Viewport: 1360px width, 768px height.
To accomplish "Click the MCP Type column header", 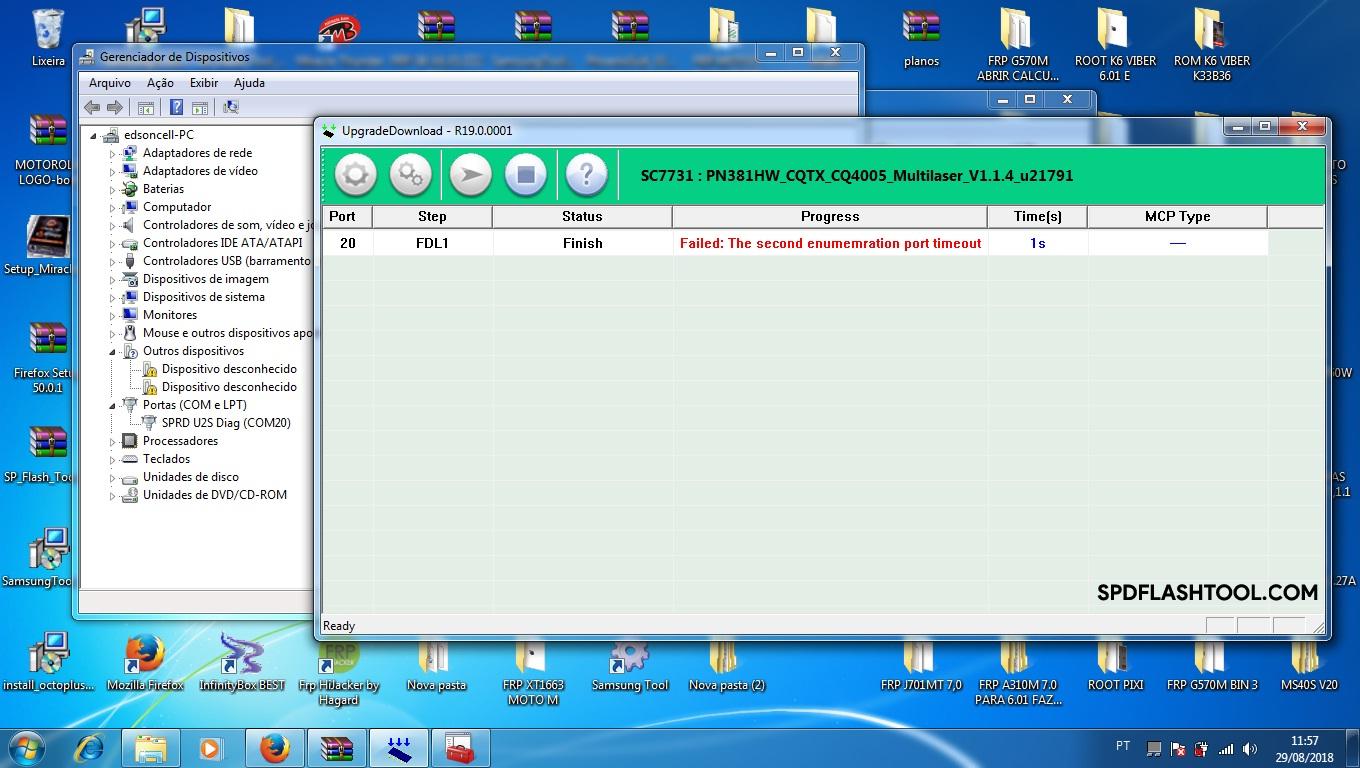I will [x=1177, y=216].
